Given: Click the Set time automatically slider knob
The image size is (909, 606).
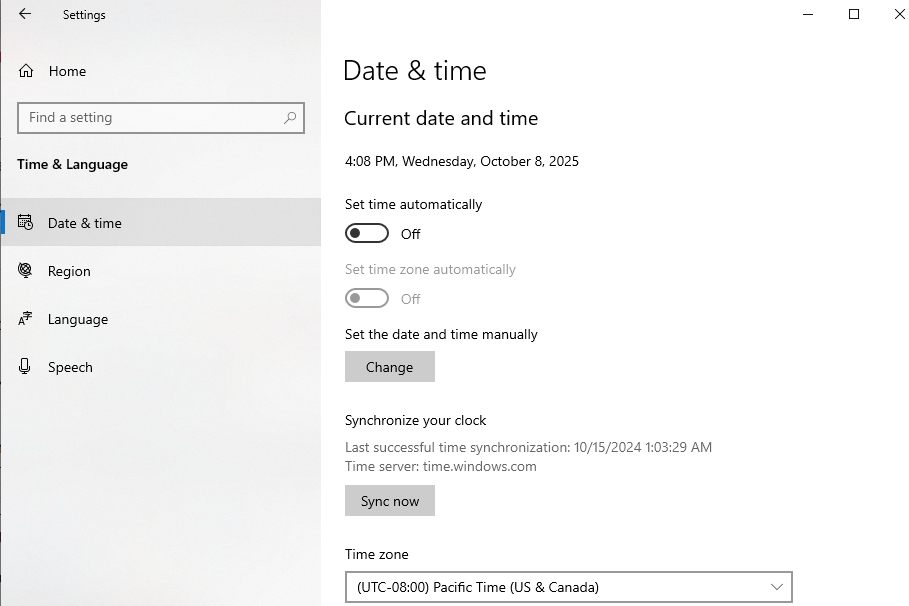Looking at the screenshot, I should 358,233.
